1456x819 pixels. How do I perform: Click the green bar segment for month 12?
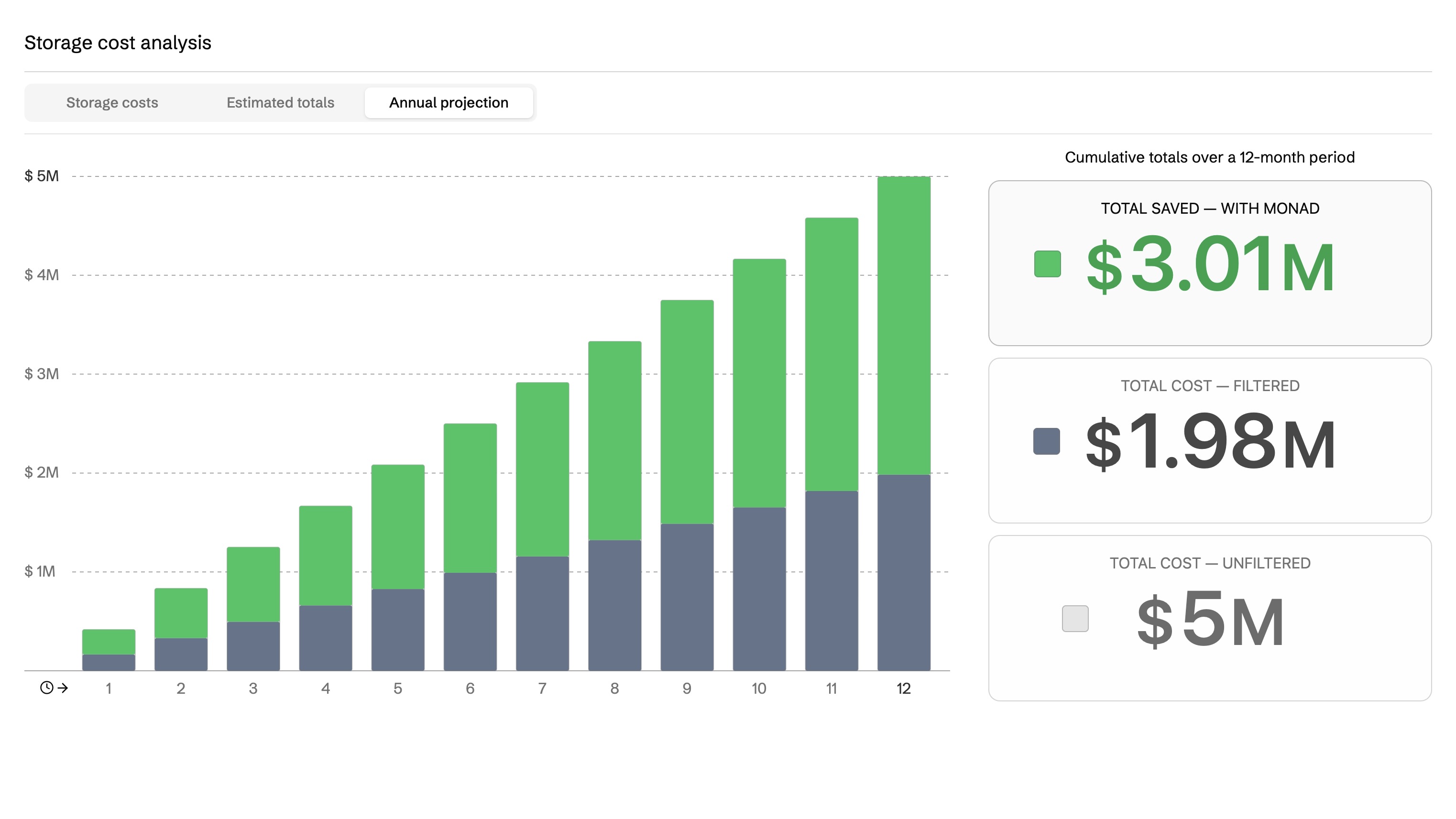pos(903,325)
